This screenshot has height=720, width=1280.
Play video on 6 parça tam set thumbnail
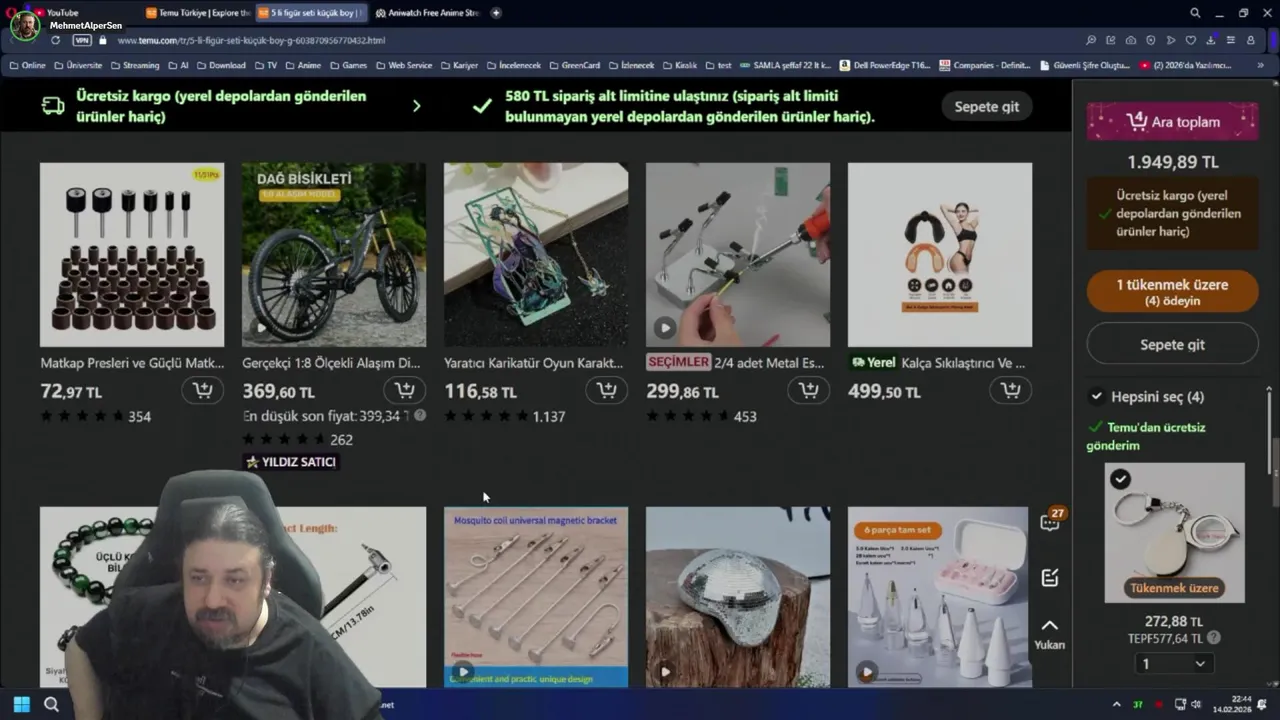click(x=867, y=672)
